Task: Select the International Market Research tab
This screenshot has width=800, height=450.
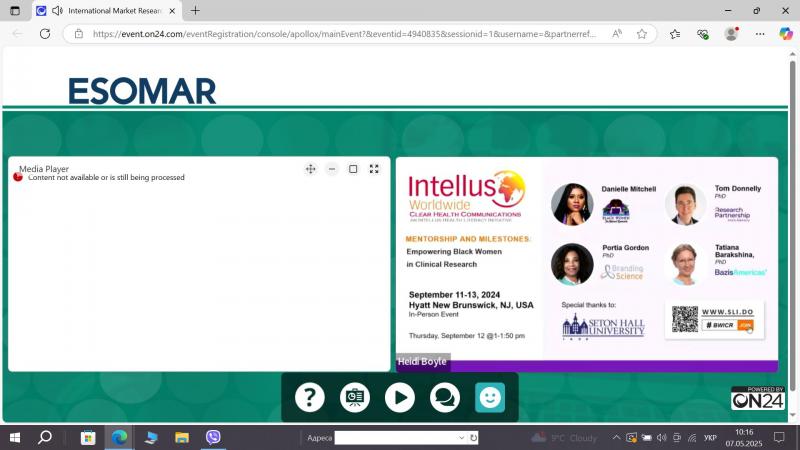Action: (x=108, y=11)
